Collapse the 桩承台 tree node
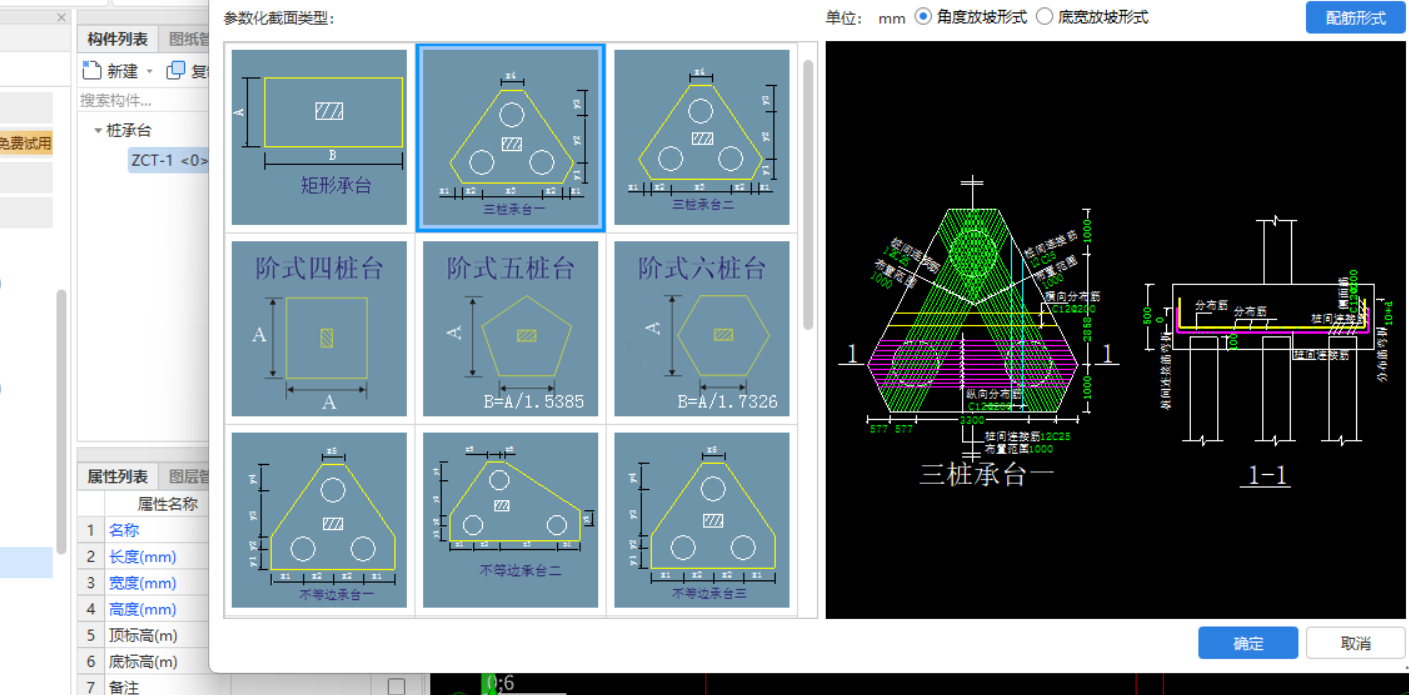 coord(98,130)
